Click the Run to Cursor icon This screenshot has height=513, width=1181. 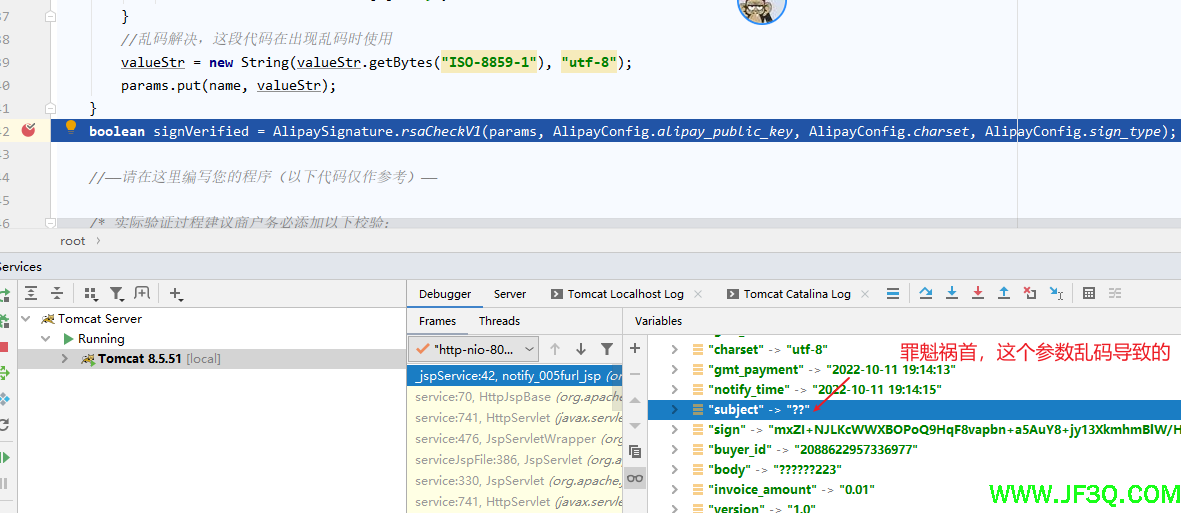pyautogui.click(x=1056, y=293)
